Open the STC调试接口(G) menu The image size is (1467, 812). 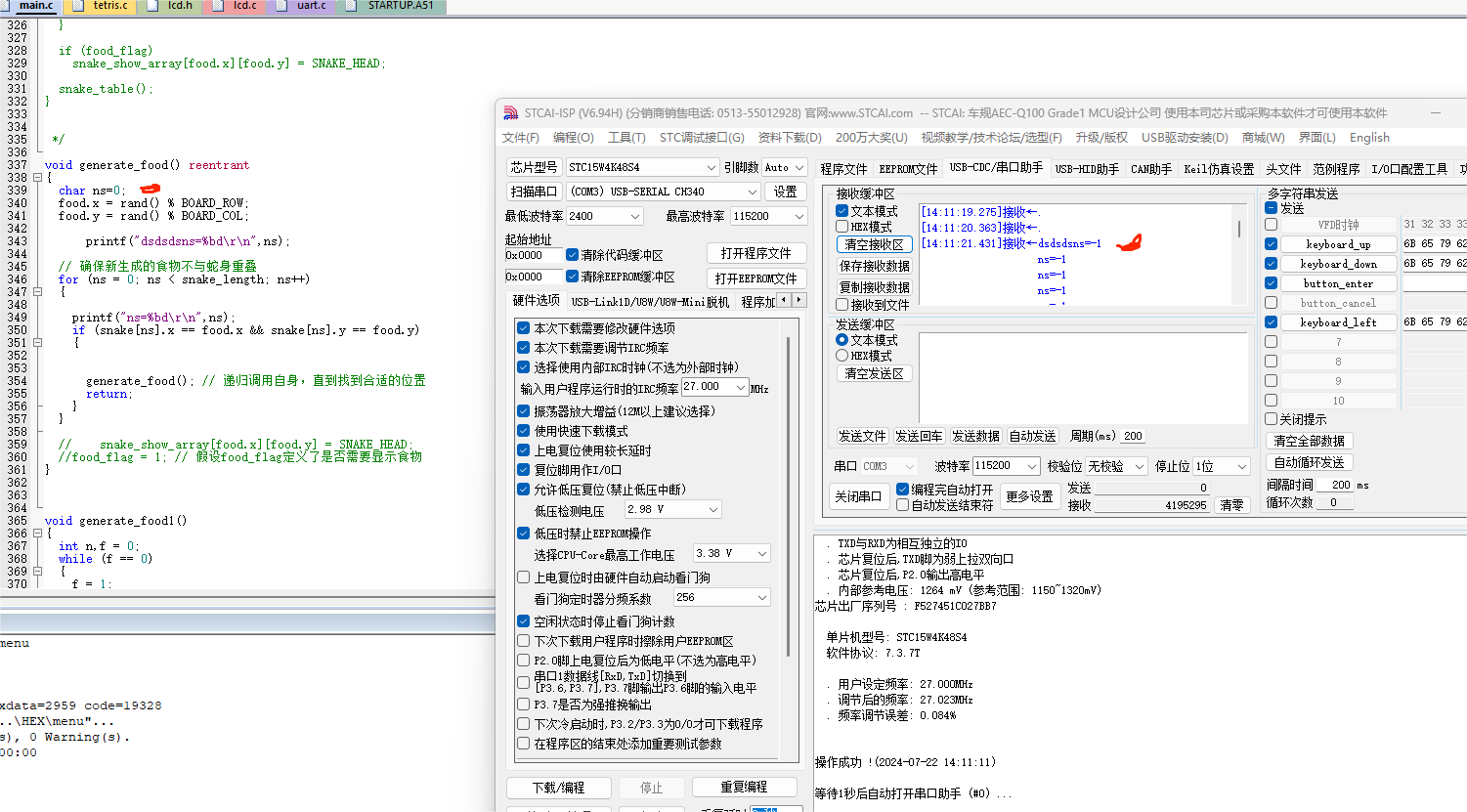(702, 138)
